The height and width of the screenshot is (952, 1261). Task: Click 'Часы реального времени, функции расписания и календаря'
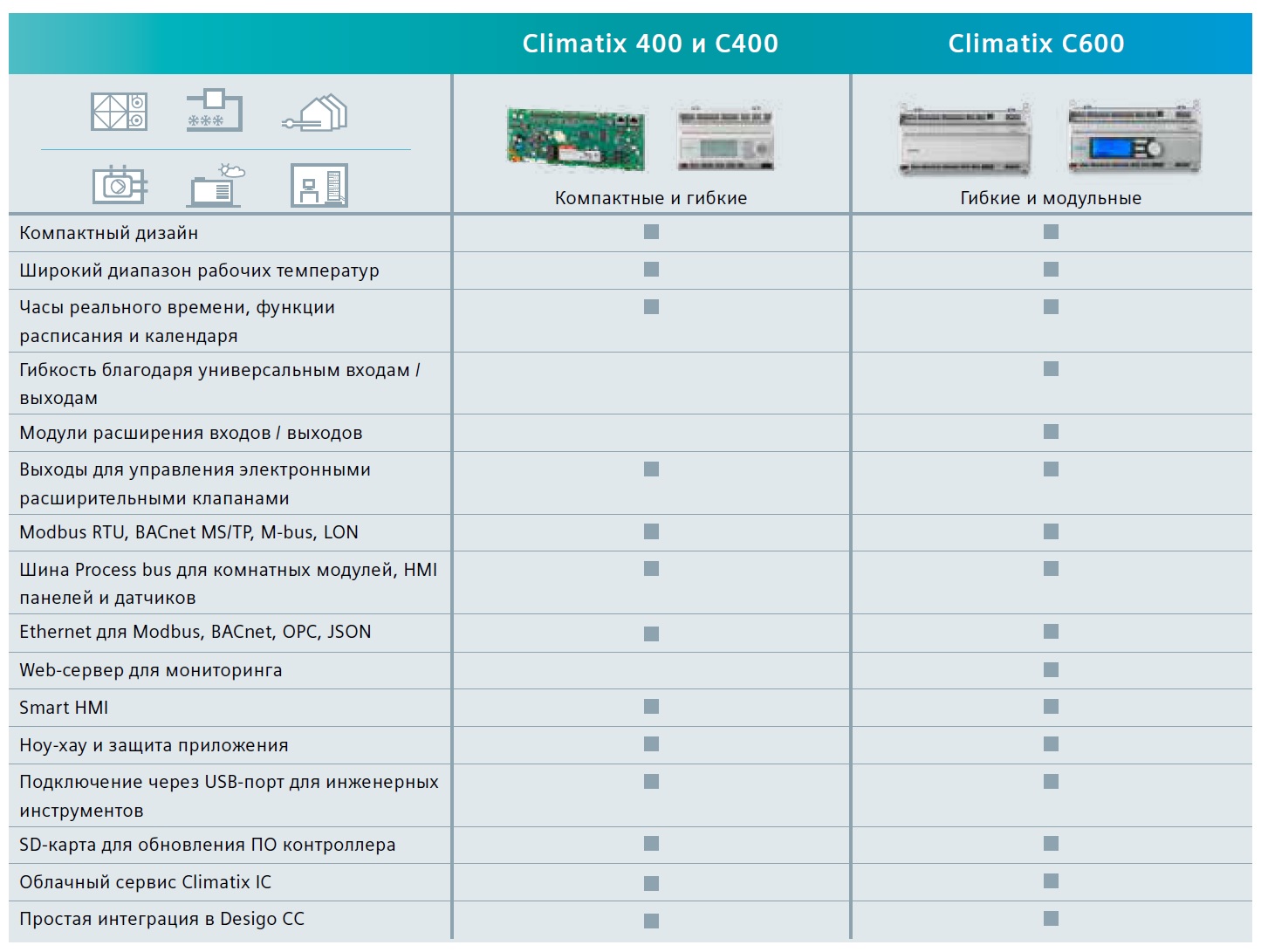[177, 321]
